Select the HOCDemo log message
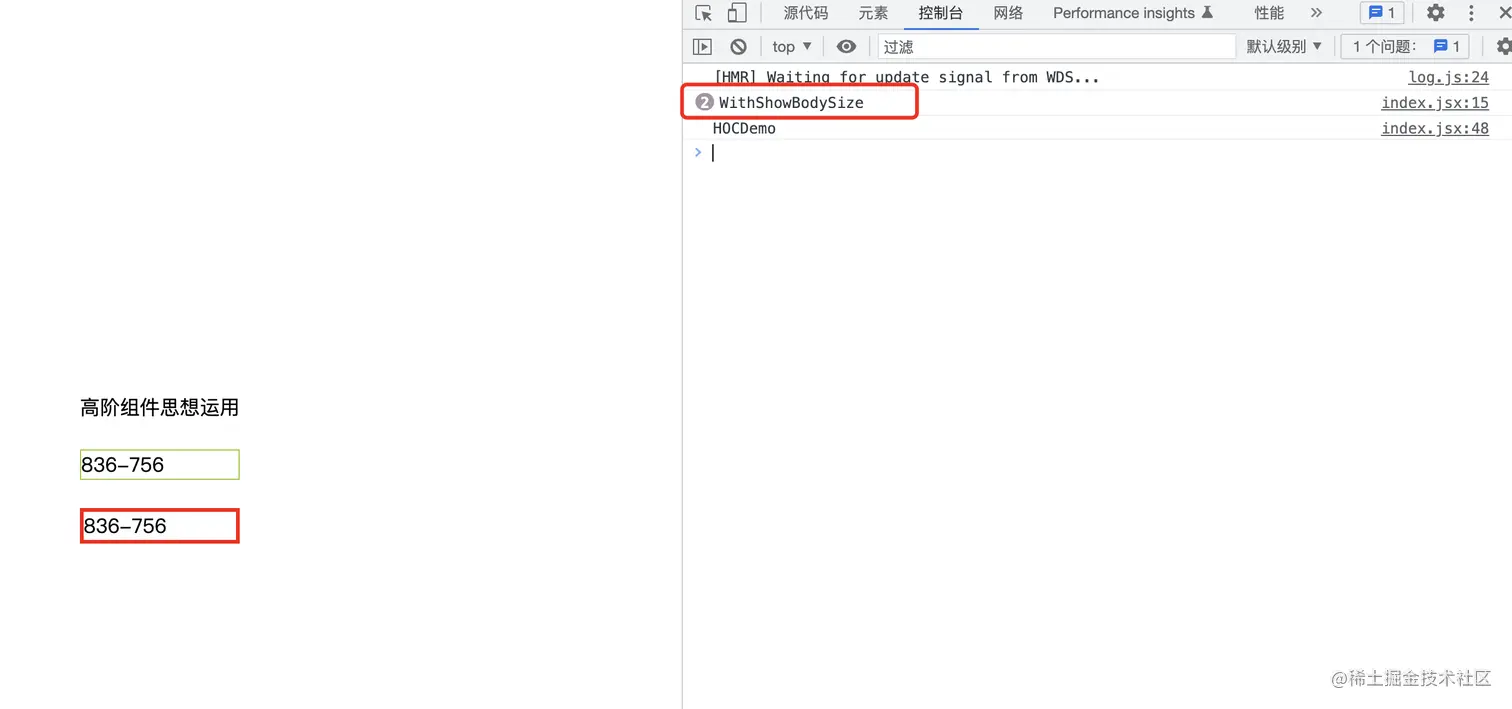 coord(744,128)
